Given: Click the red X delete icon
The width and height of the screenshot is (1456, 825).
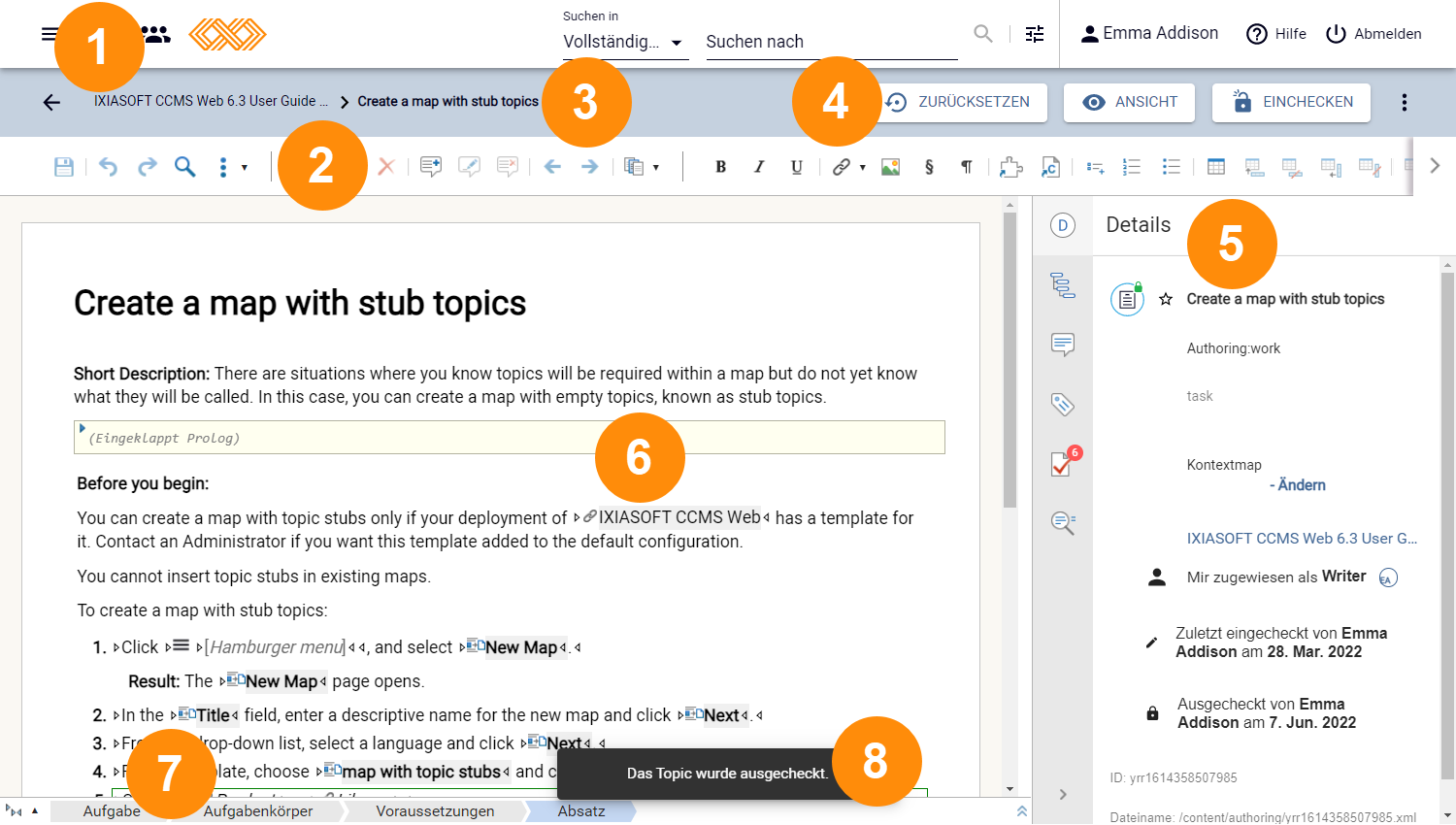Looking at the screenshot, I should [x=386, y=167].
